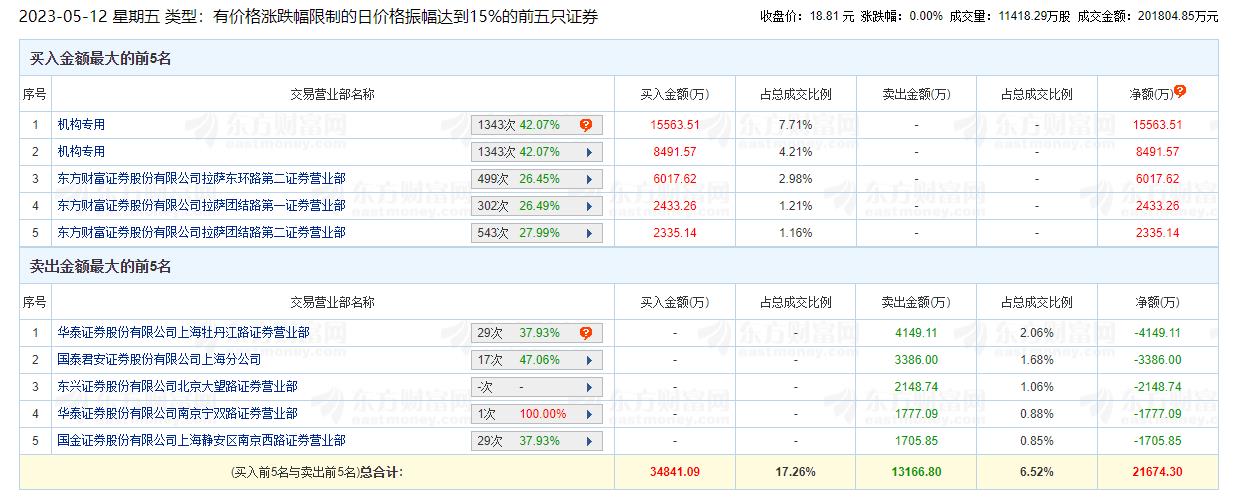Expand the 543次 27.99% statistics box
The image size is (1233, 500).
click(537, 233)
